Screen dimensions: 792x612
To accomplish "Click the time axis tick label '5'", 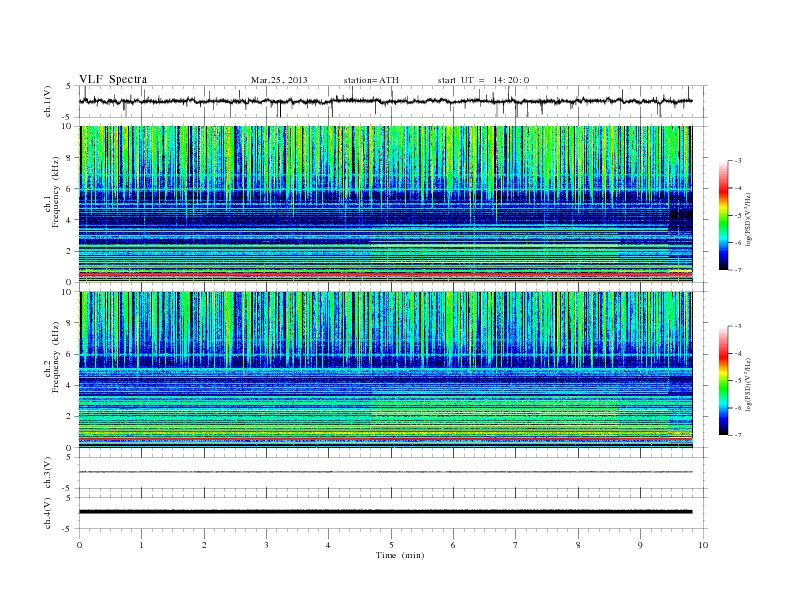I will click(x=391, y=545).
